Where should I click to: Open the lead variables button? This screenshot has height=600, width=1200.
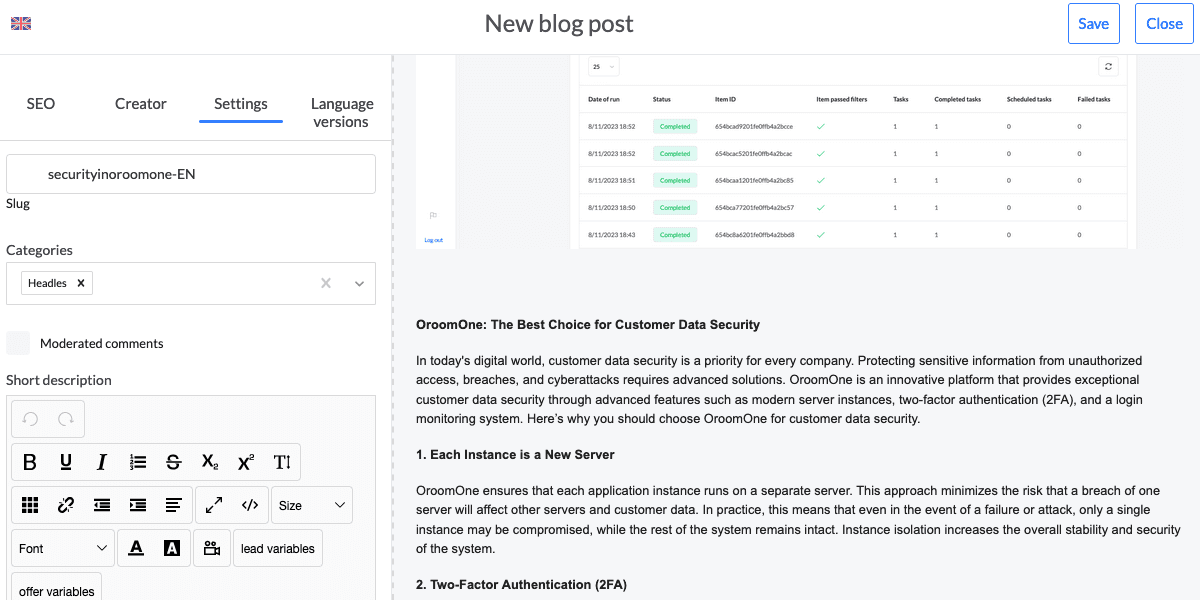click(x=278, y=548)
